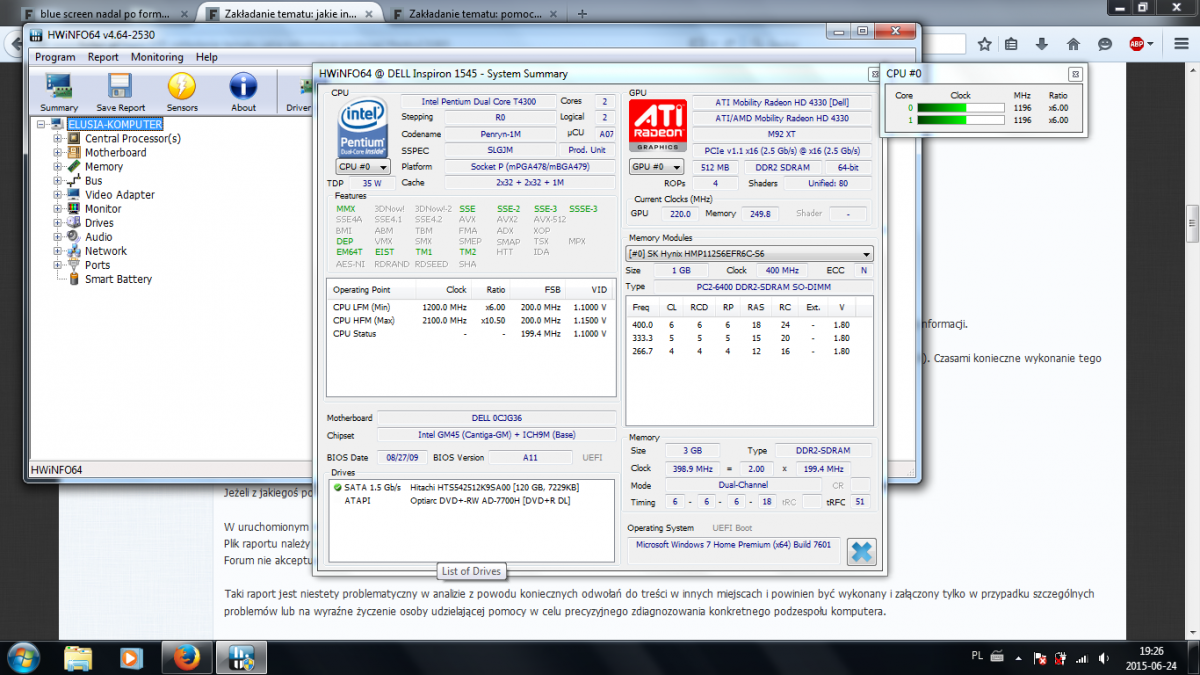This screenshot has width=1200, height=675.
Task: Open the Program menu
Action: [55, 57]
